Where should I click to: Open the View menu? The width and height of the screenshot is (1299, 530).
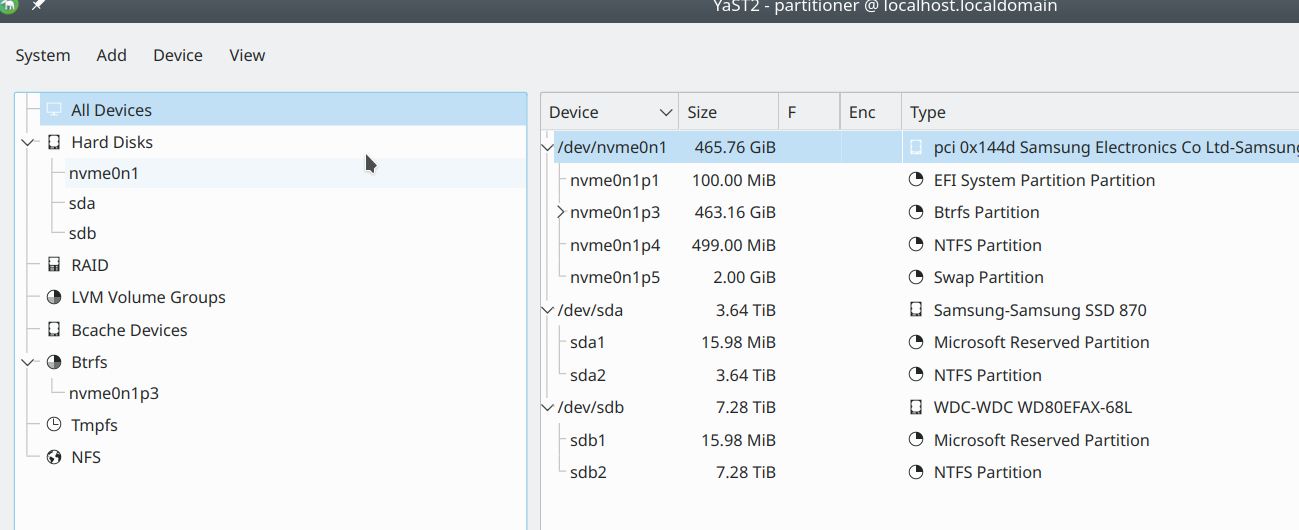[x=247, y=55]
